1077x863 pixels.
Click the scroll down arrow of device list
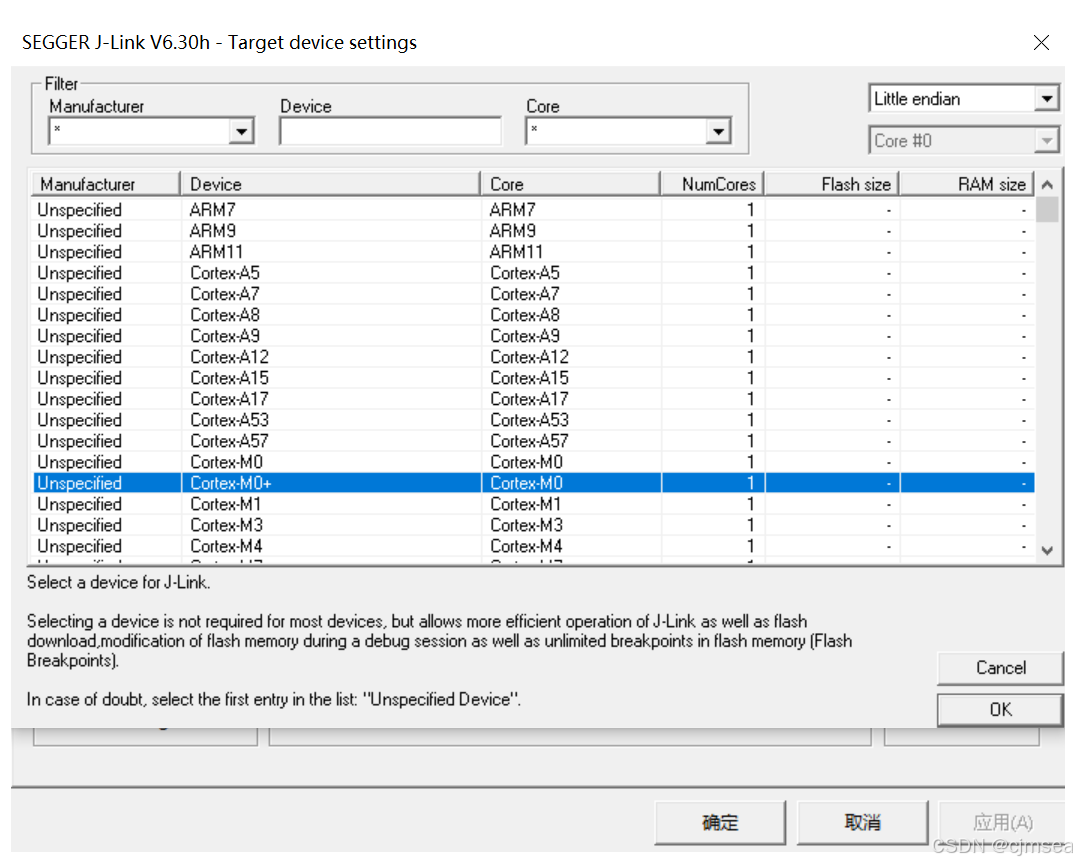(1047, 550)
